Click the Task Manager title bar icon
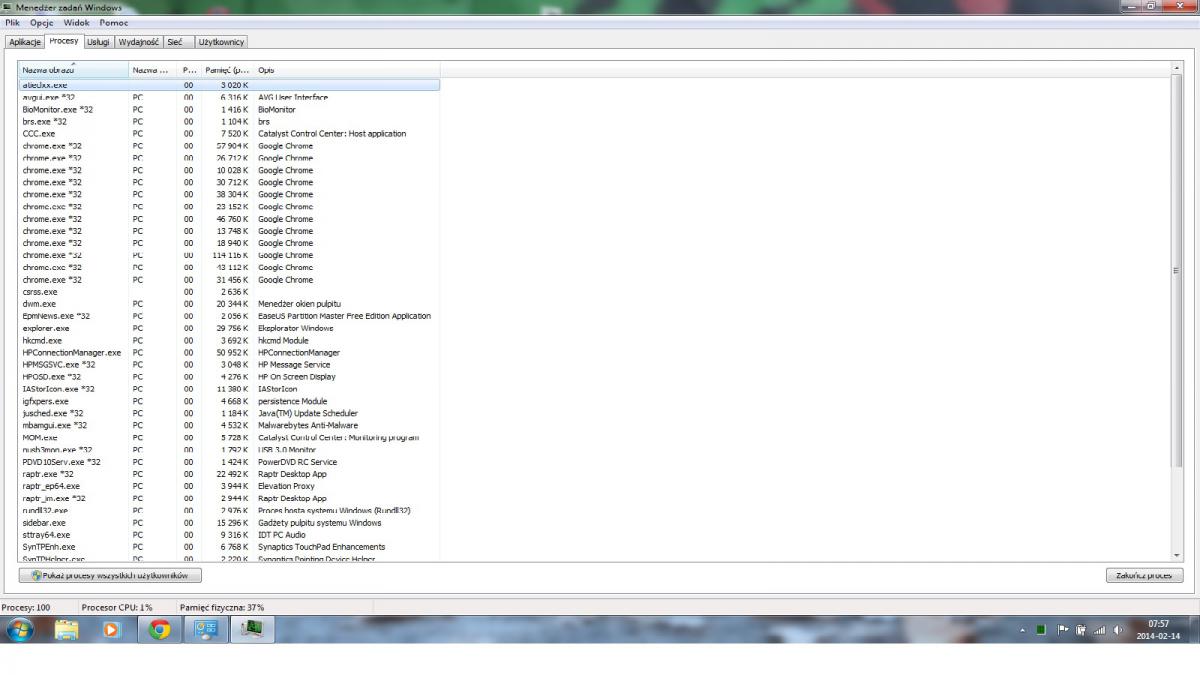1200x675 pixels. coord(8,7)
